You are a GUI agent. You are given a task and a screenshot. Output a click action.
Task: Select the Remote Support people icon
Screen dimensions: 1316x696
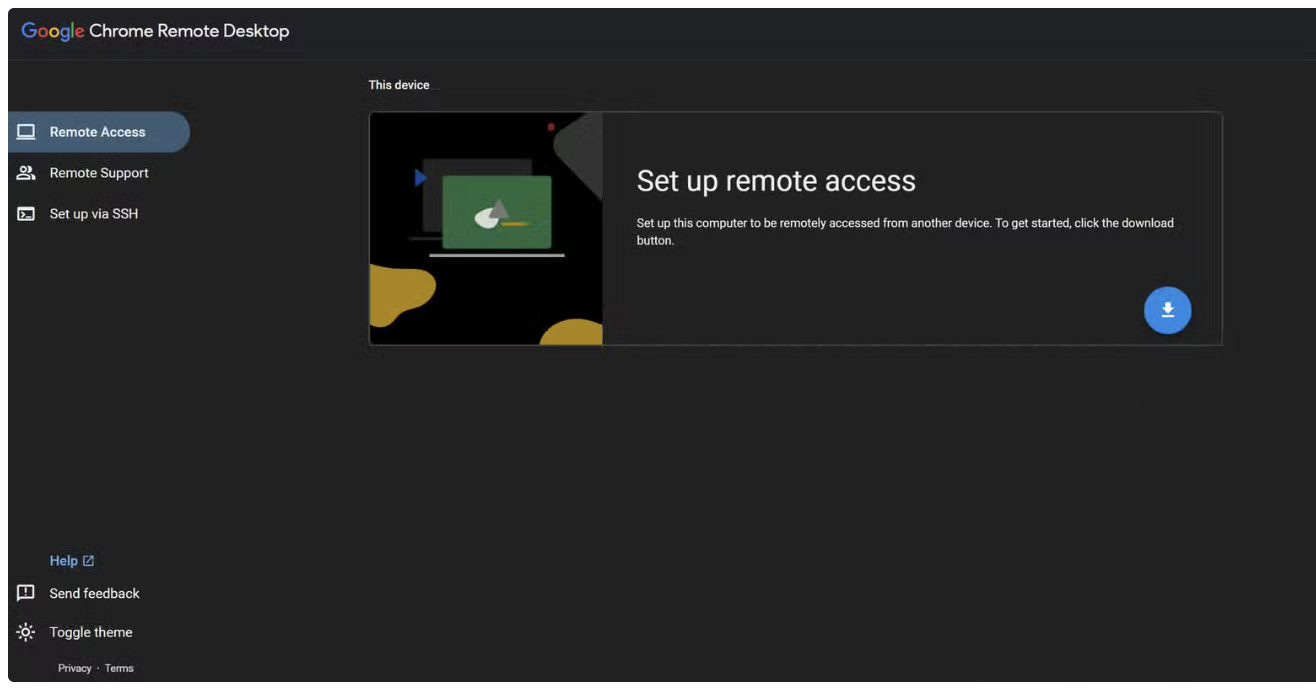(x=26, y=173)
